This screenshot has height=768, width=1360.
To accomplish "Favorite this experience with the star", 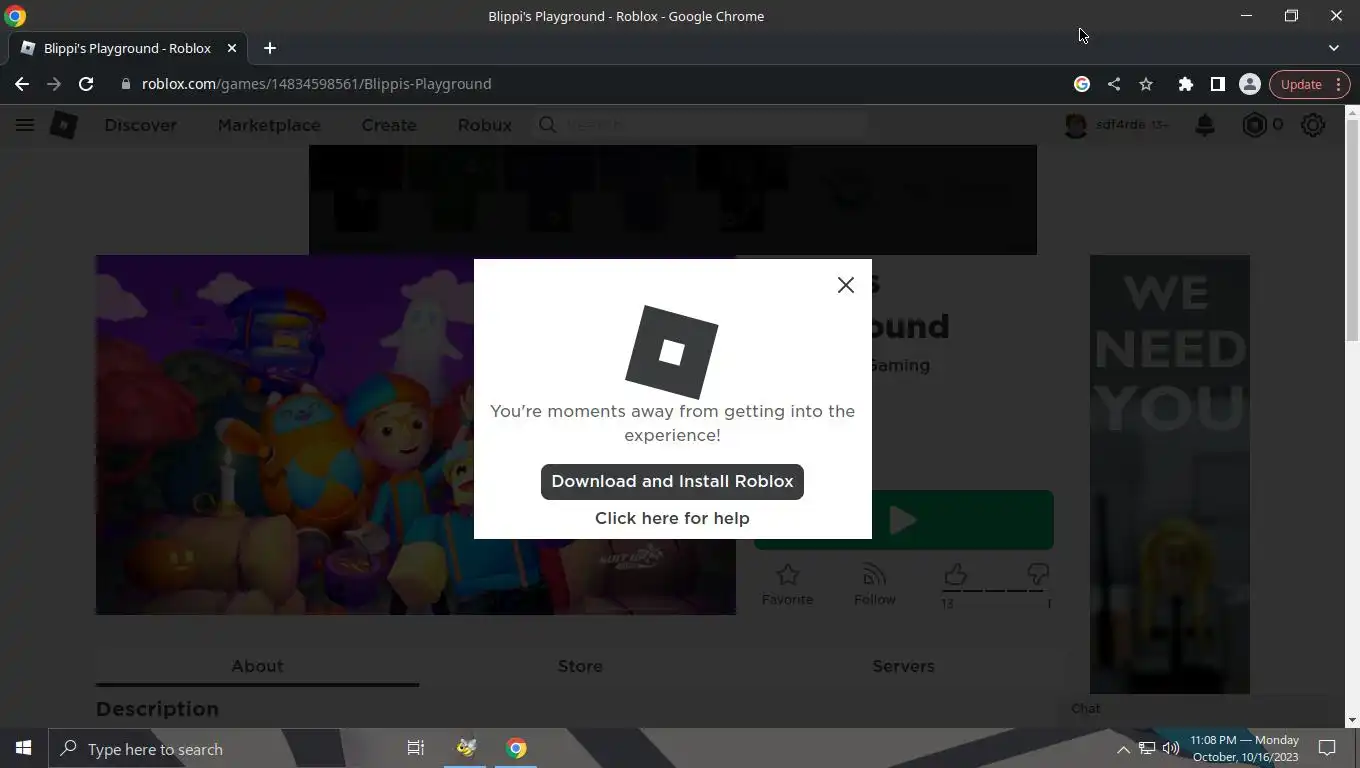I will (787, 584).
